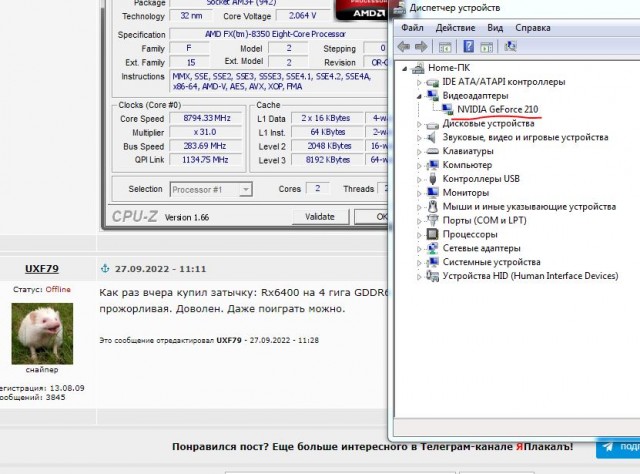Expand the Порты (COM и LPT) node
The image size is (640, 474).
click(419, 221)
